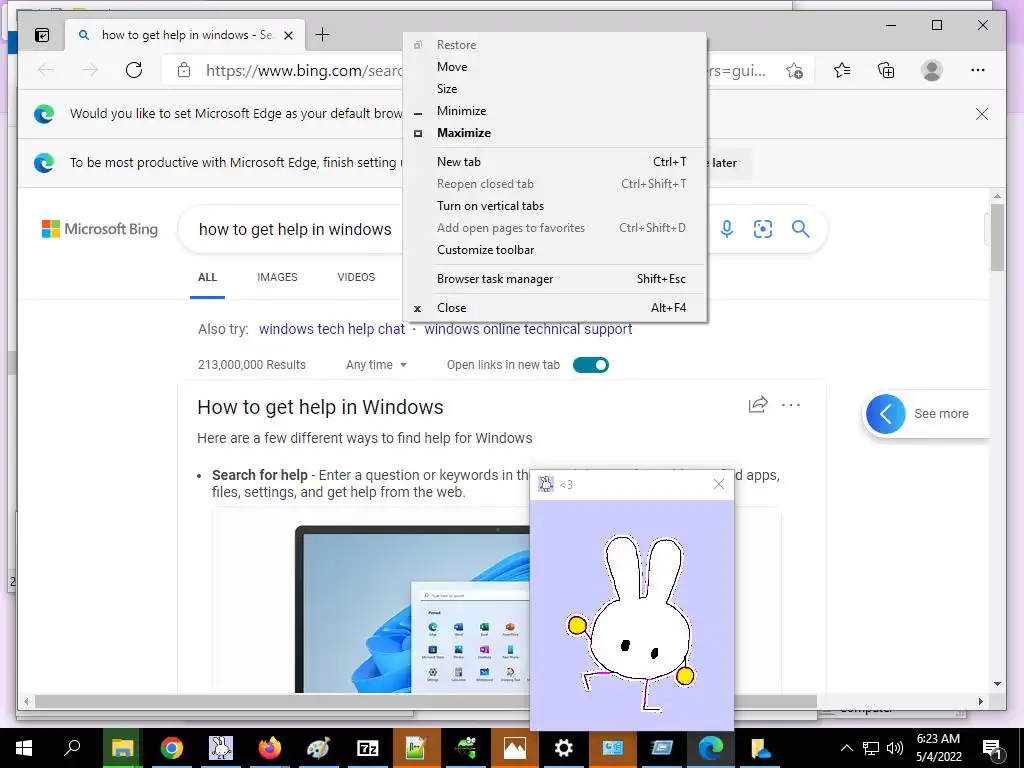This screenshot has width=1024, height=768.
Task: Click the Microsoft Edge taskbar icon
Action: click(x=711, y=748)
